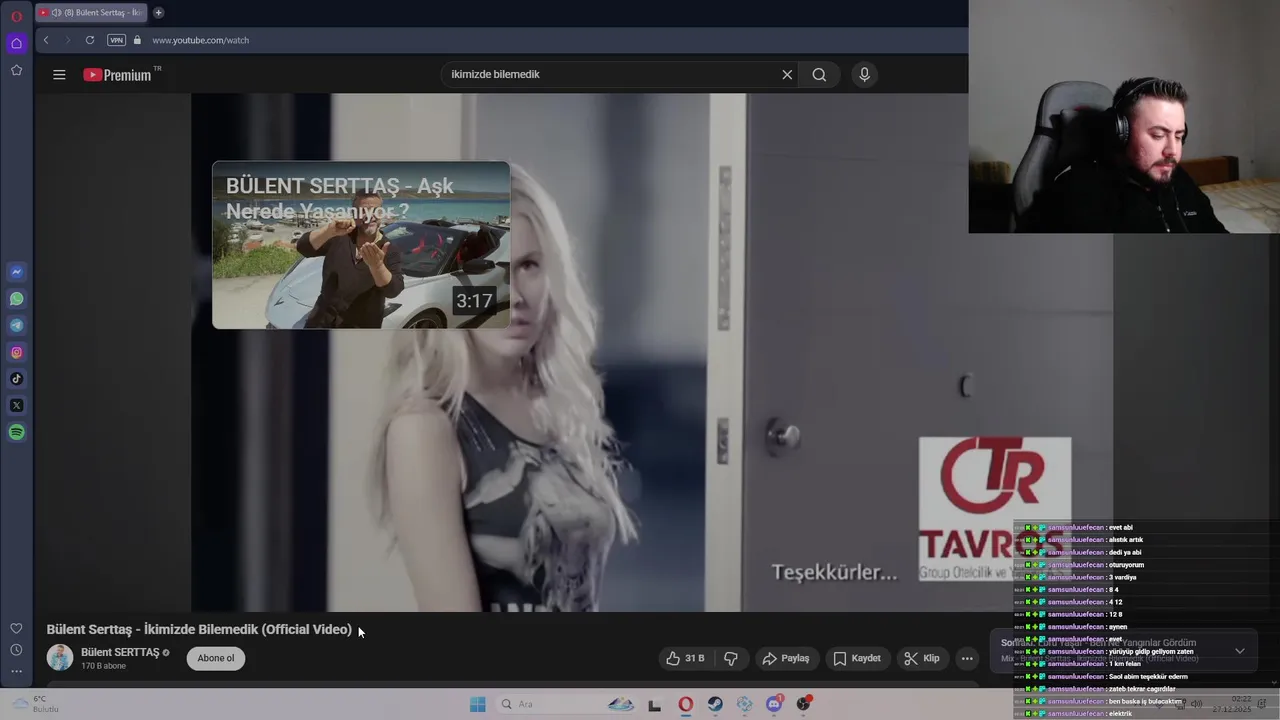Click the 170 B abone subscriber count

(x=103, y=666)
